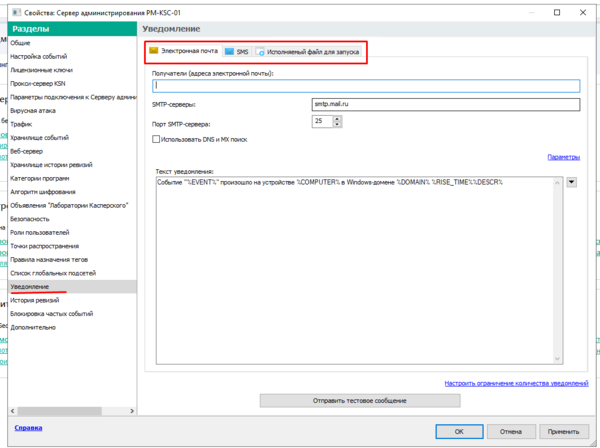This screenshot has height=448, width=600.
Task: Select Объявления Лаборатории Касперского section
Action: coord(72,205)
